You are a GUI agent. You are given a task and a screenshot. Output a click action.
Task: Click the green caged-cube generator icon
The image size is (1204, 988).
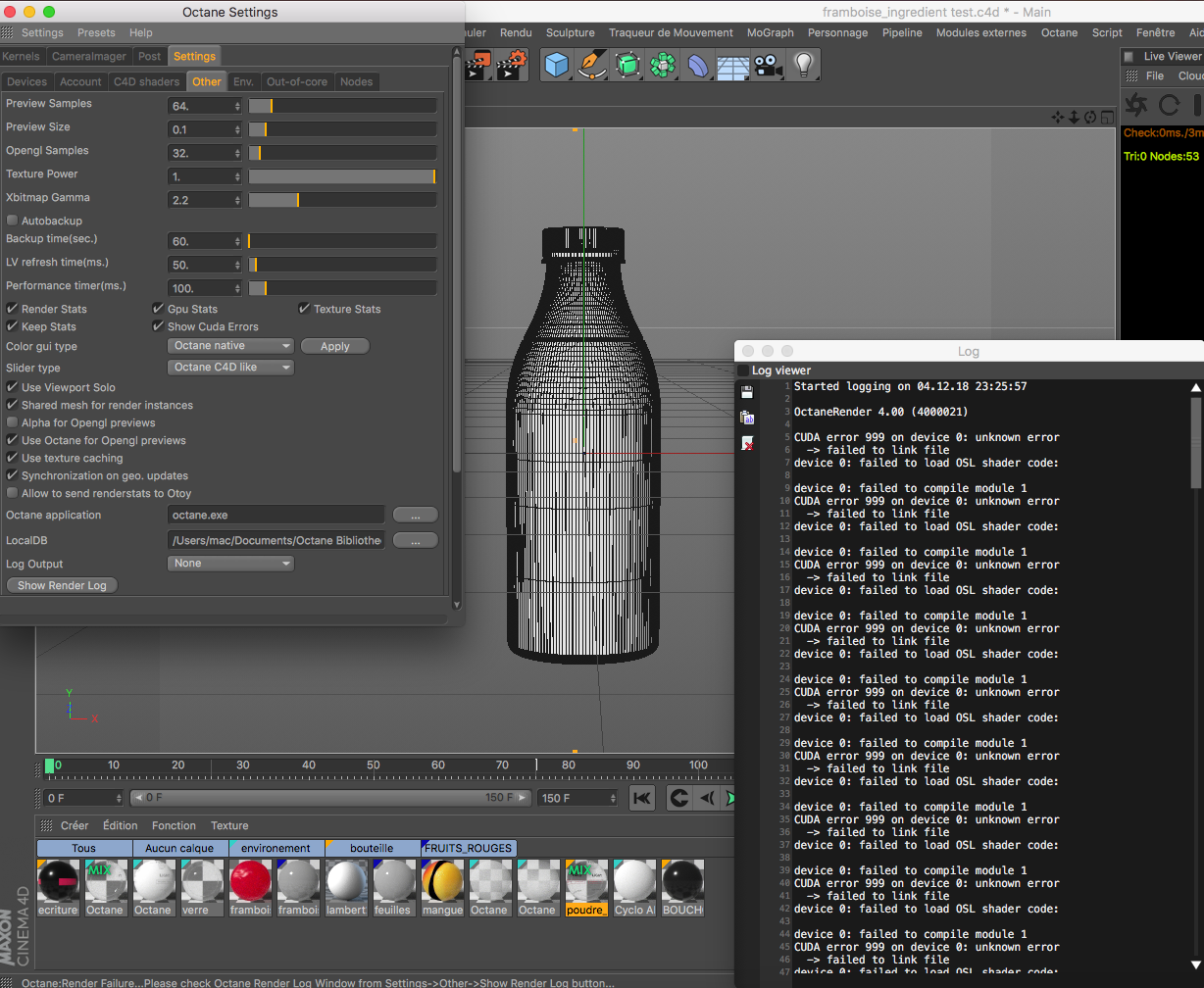pos(627,65)
